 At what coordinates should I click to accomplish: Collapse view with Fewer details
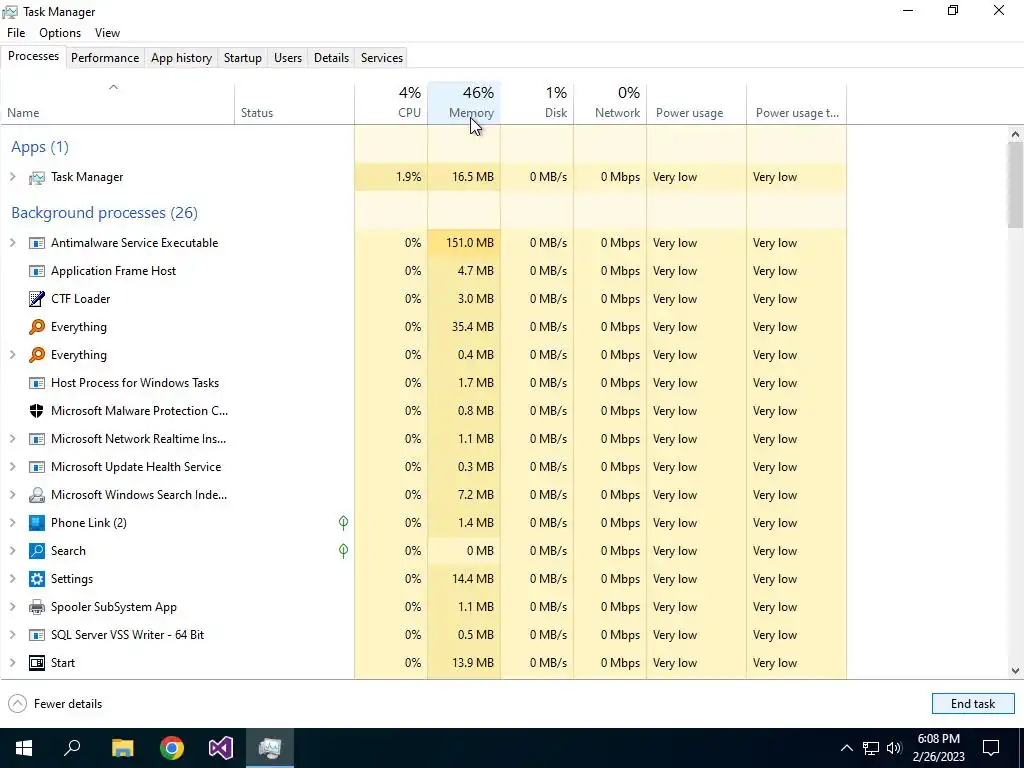click(56, 703)
